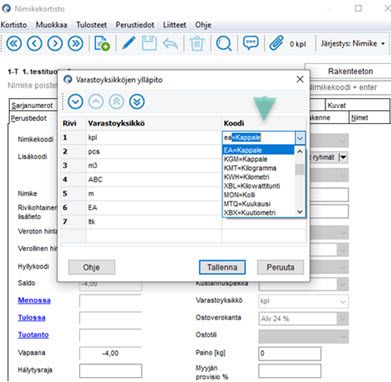Screen dimensions: 391x382
Task: Go to previous record arrow icon
Action: (34, 43)
